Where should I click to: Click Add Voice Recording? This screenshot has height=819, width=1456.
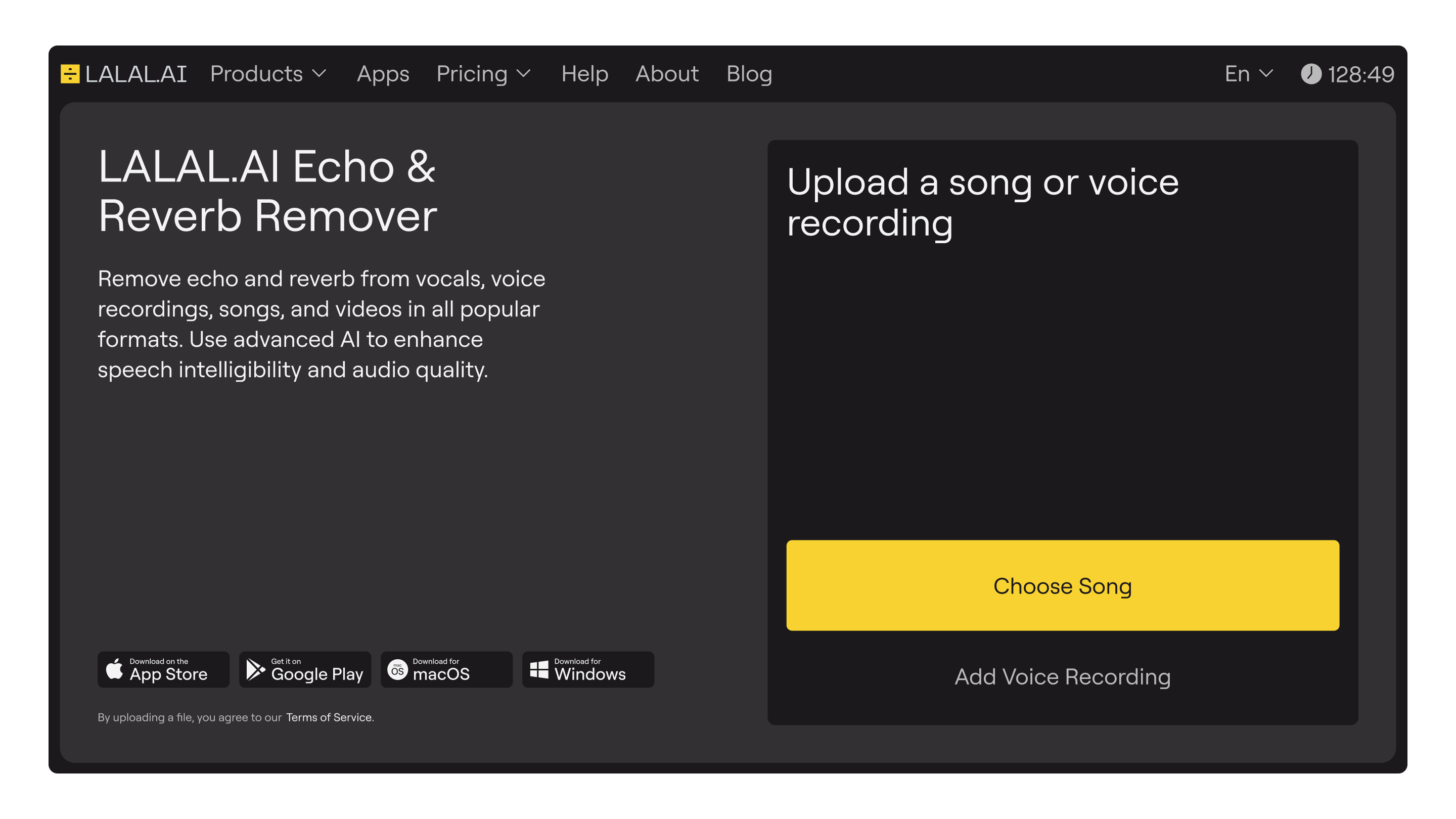tap(1062, 676)
